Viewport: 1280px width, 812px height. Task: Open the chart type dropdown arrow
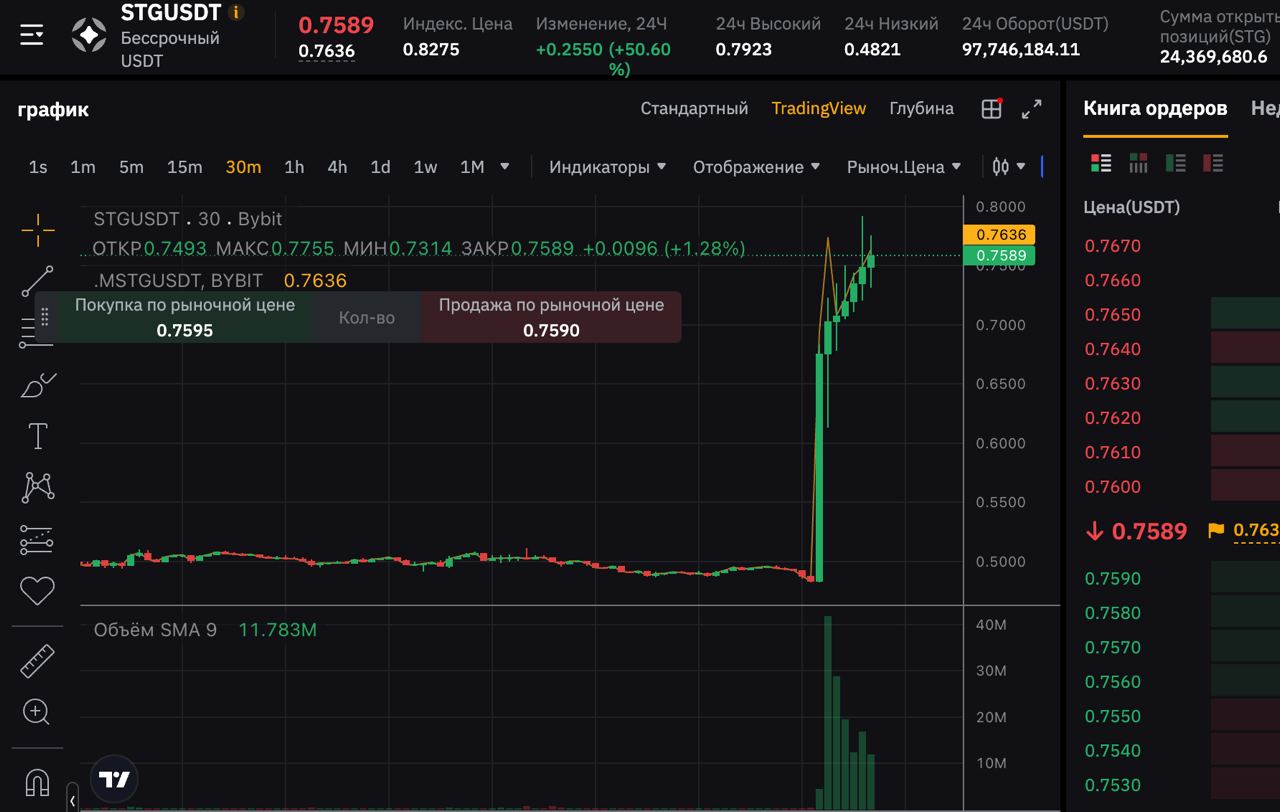[1021, 167]
